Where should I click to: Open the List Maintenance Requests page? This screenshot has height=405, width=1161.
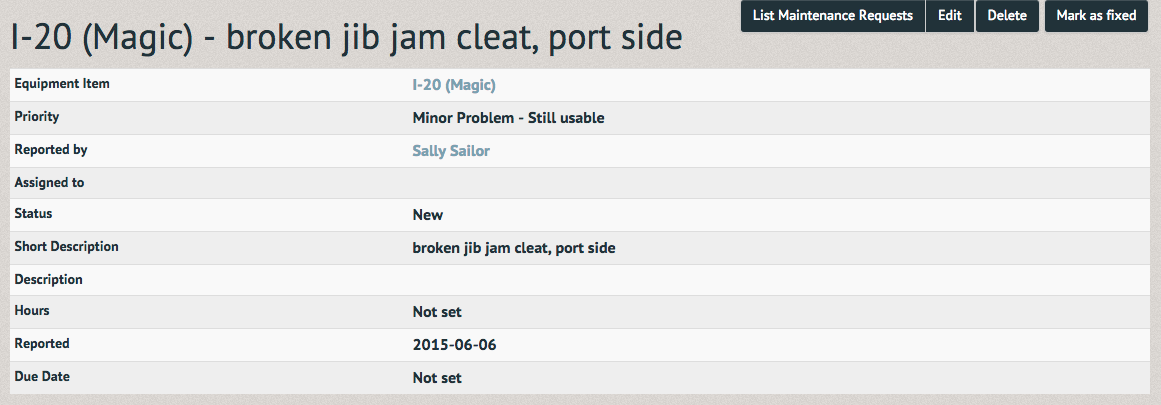(x=833, y=16)
